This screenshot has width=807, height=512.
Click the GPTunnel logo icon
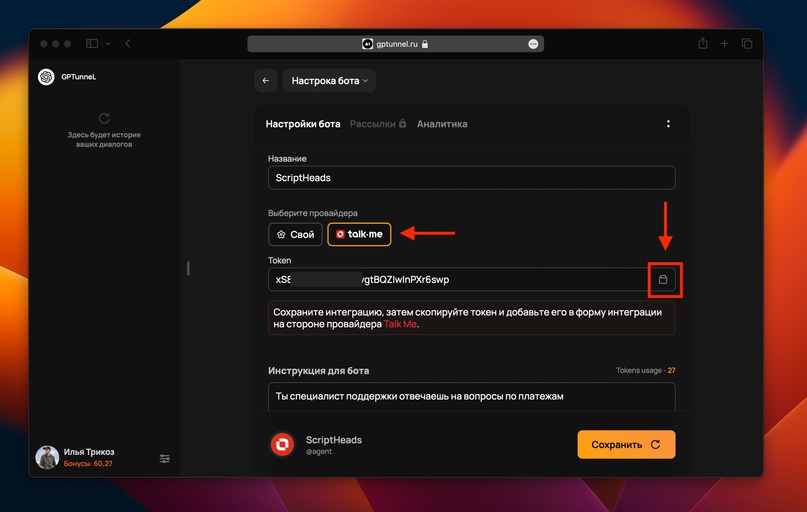click(46, 77)
